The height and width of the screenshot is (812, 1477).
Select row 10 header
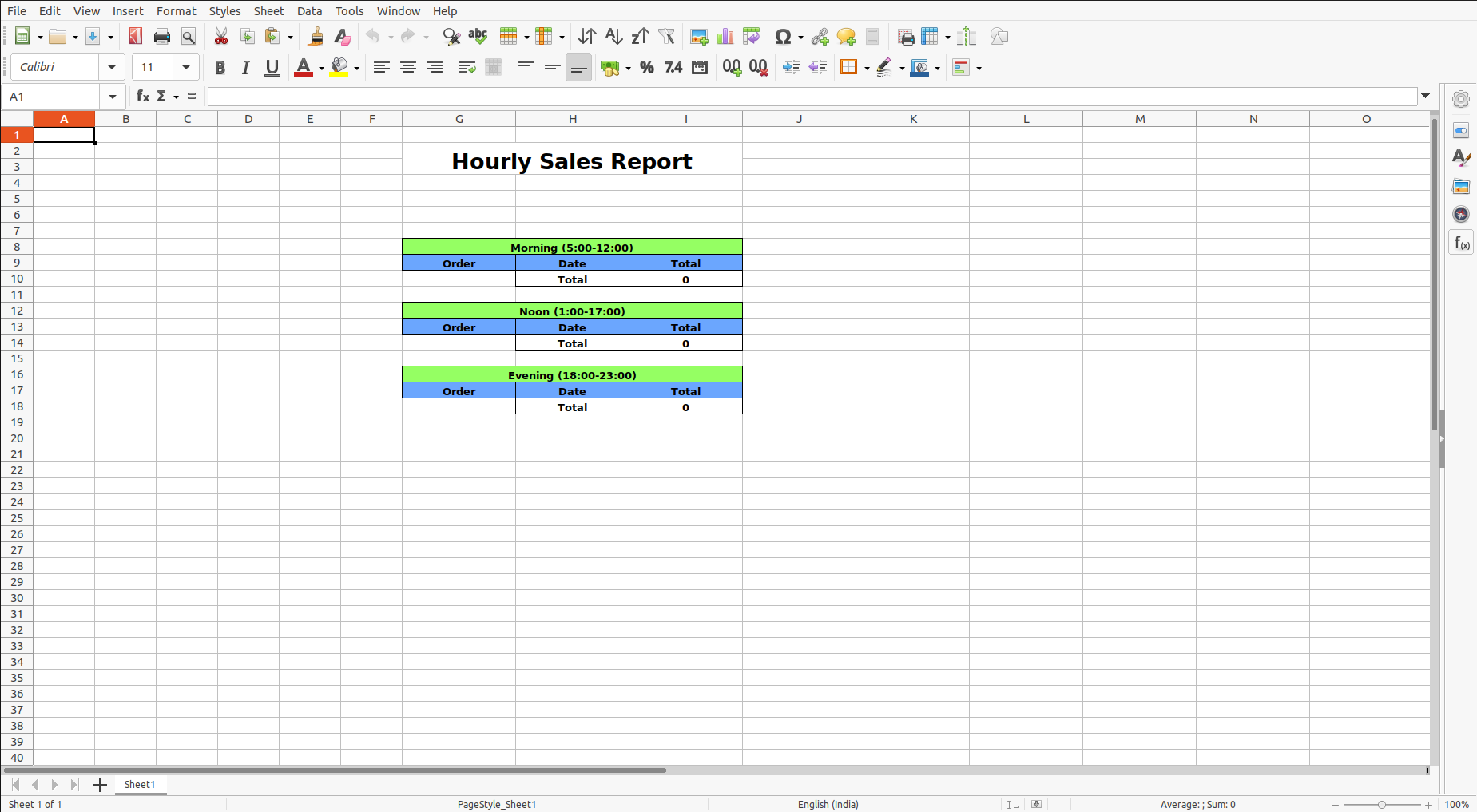[17, 279]
